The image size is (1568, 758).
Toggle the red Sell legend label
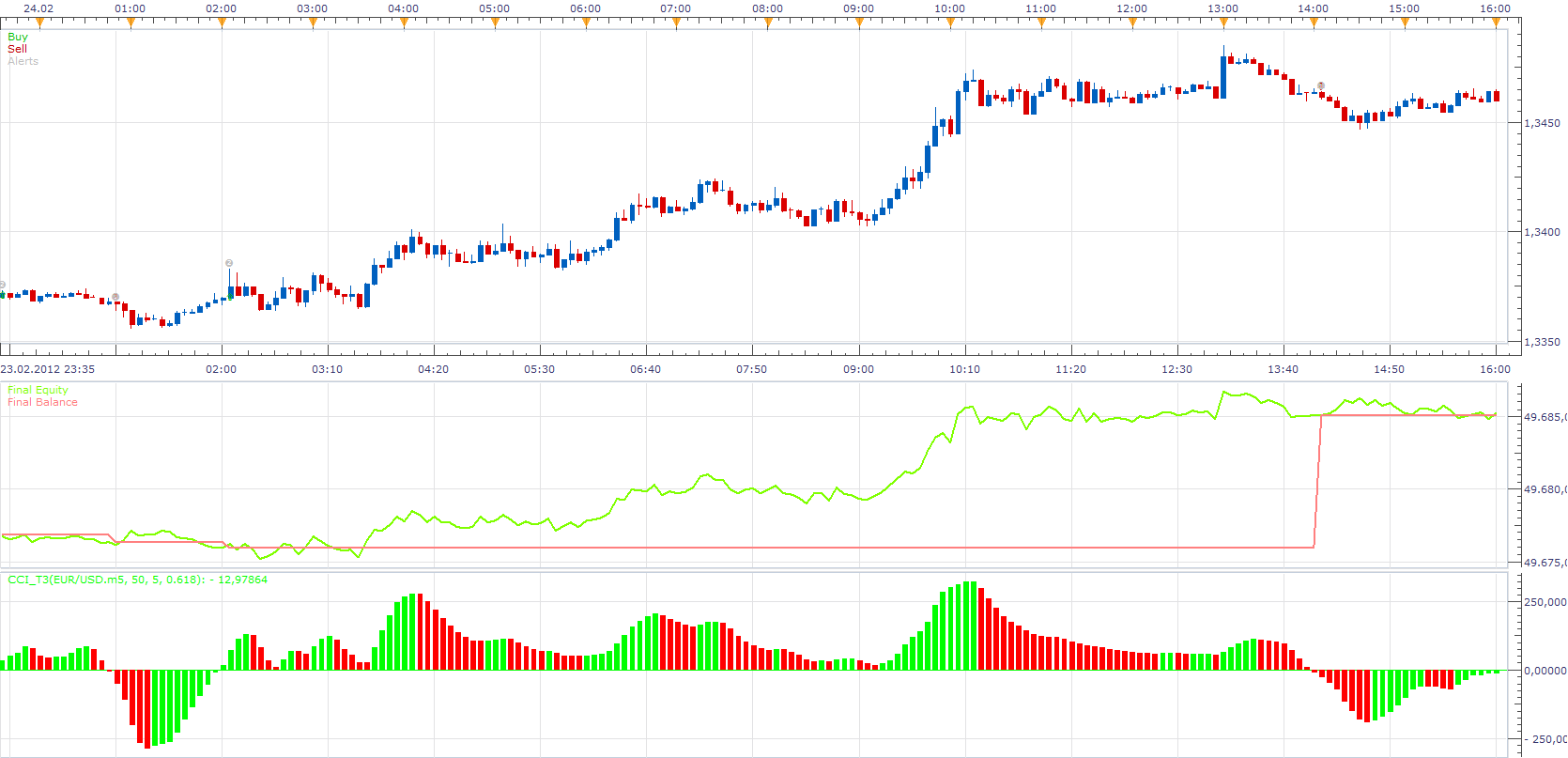17,49
